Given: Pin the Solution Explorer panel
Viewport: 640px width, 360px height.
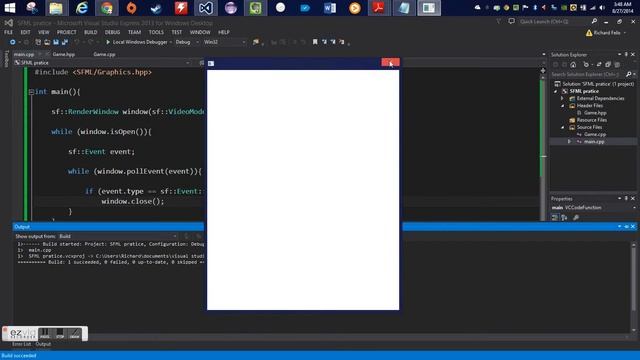Looking at the screenshot, I should (x=626, y=54).
